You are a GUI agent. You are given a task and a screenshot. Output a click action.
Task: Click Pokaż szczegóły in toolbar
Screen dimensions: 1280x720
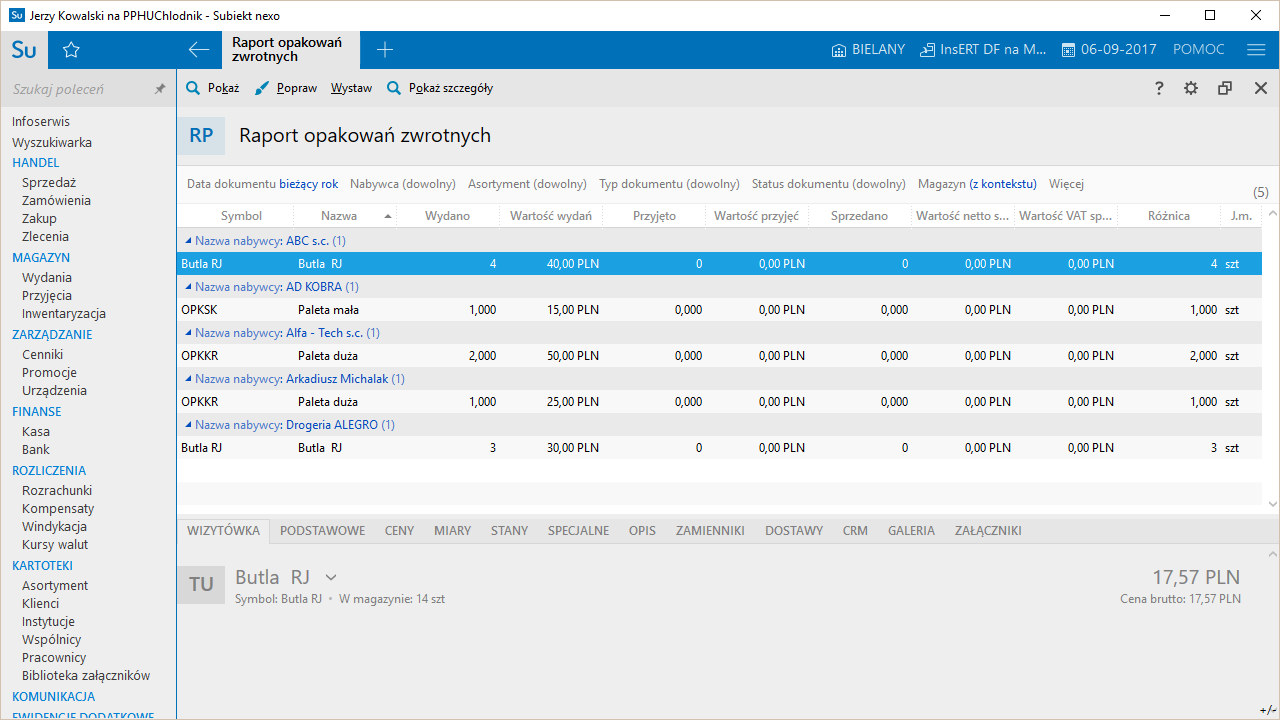(x=440, y=88)
